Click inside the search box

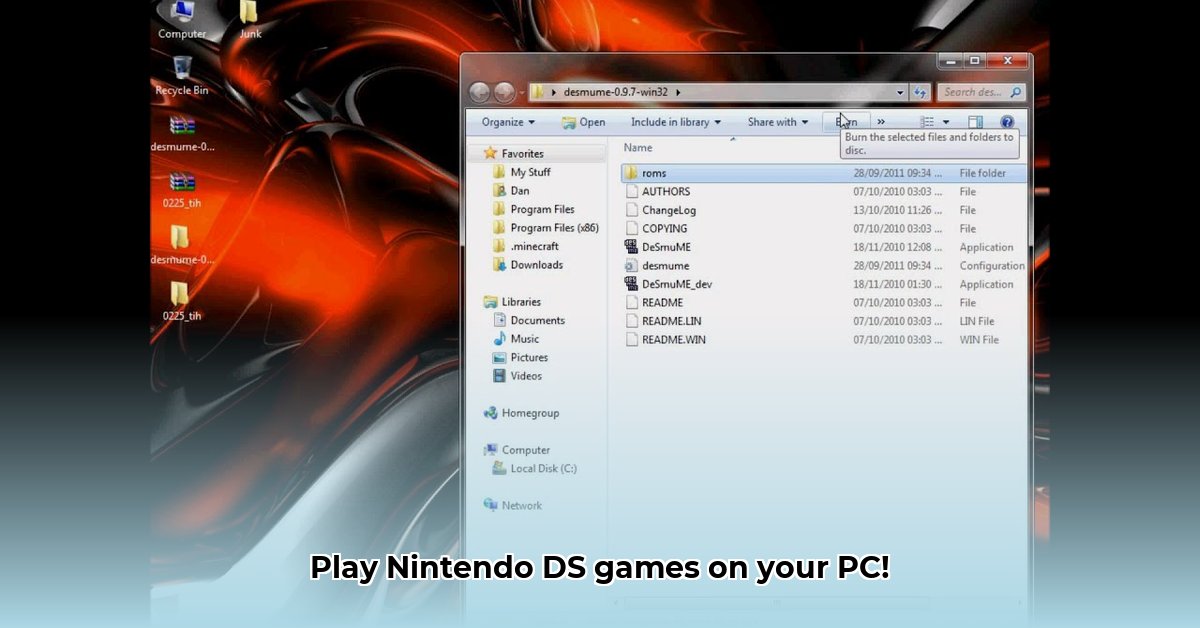click(975, 91)
